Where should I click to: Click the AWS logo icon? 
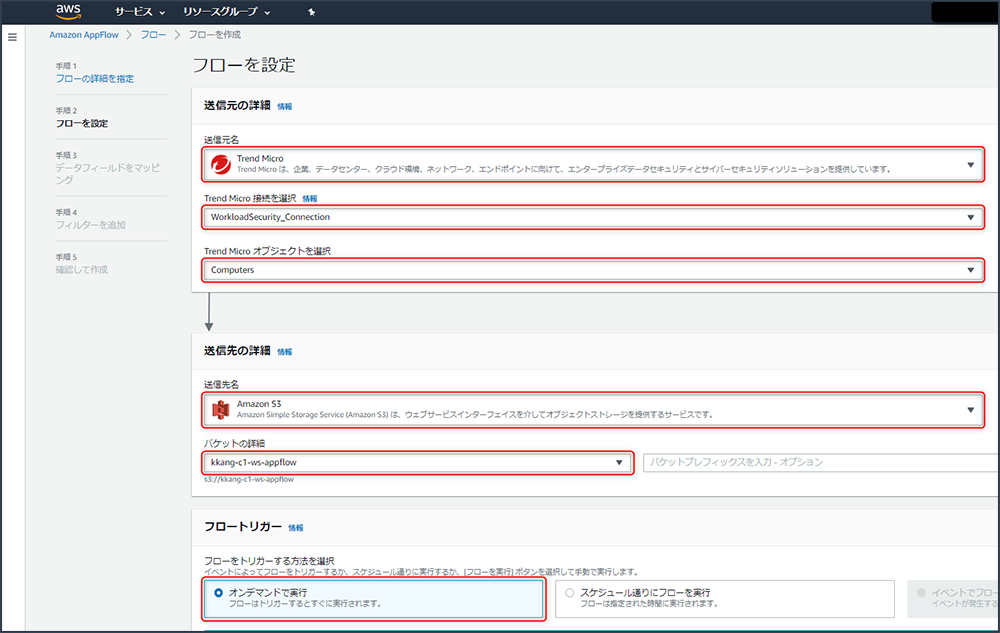pos(68,11)
